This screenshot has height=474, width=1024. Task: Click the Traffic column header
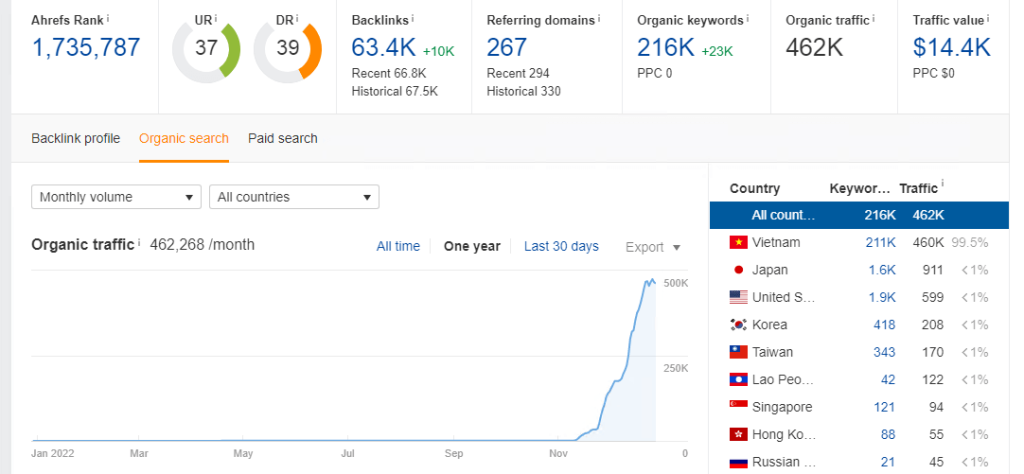[x=918, y=188]
